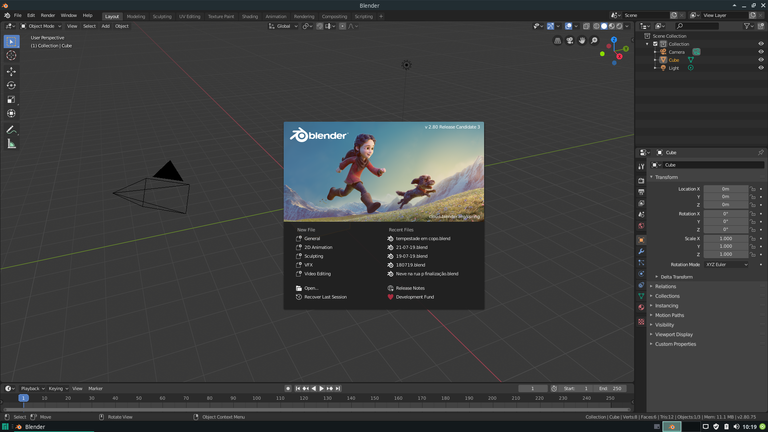Play animation in reverse

(314, 388)
